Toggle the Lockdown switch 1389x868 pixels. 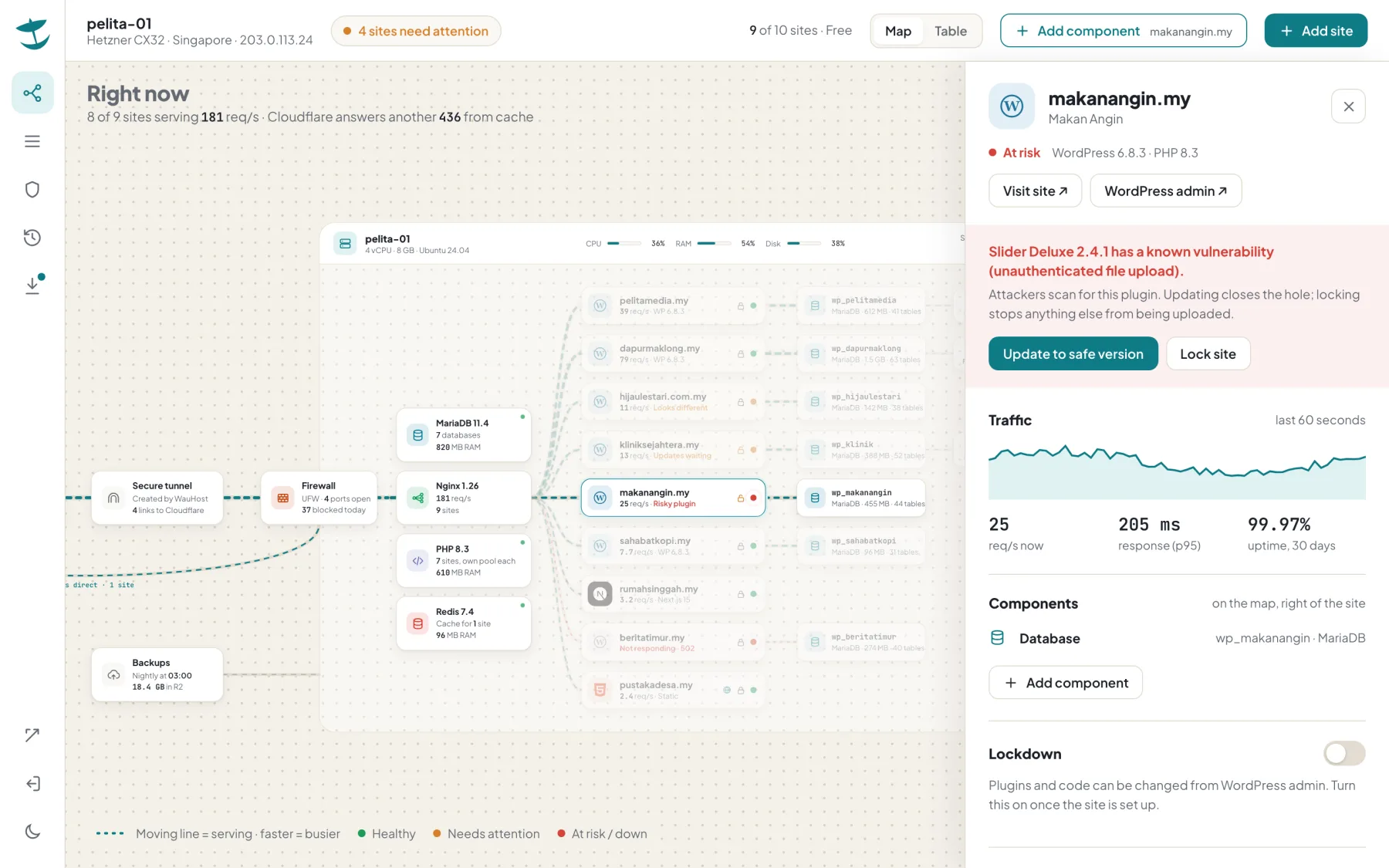[x=1344, y=753]
